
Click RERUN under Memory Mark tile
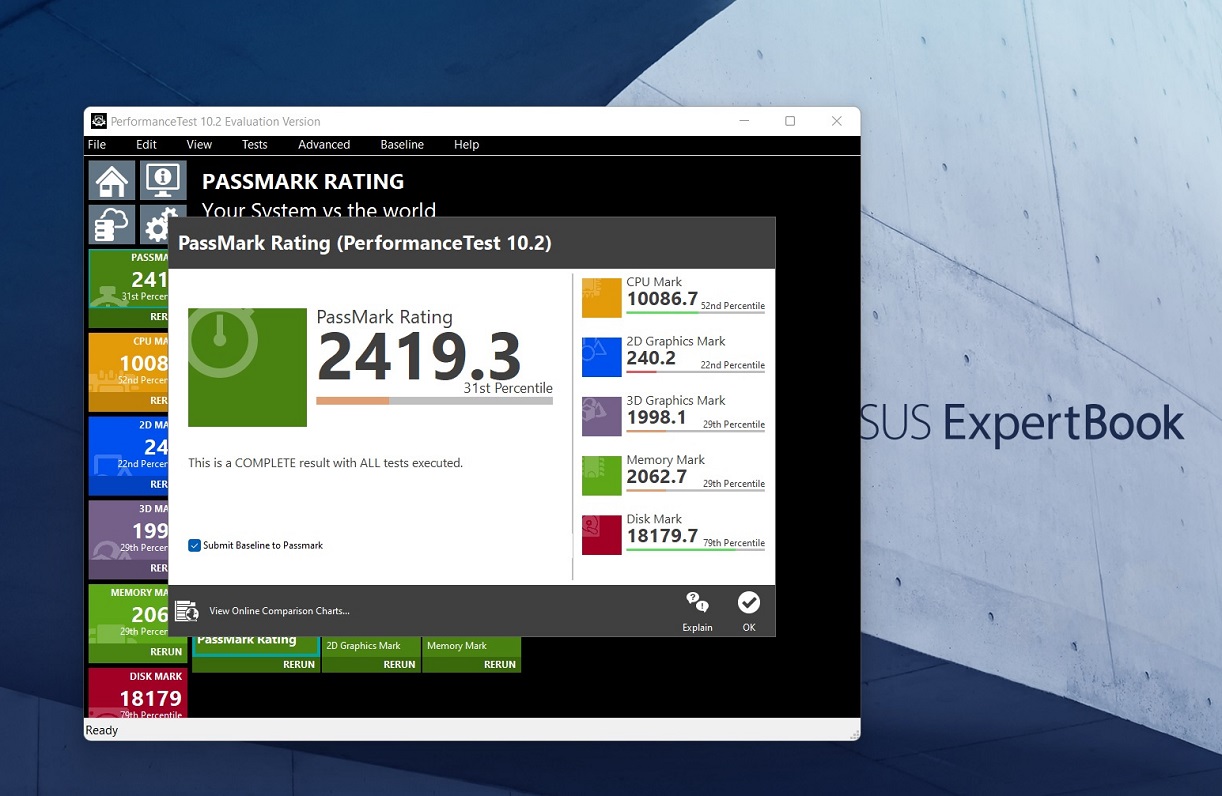point(499,664)
